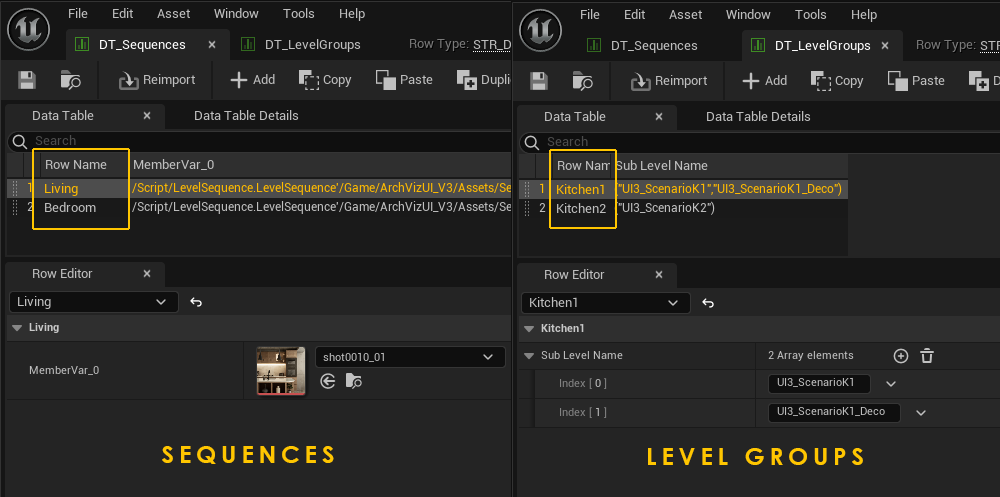Click the Search field in DT_Sequences table
The width and height of the screenshot is (1000, 497).
coord(259,140)
